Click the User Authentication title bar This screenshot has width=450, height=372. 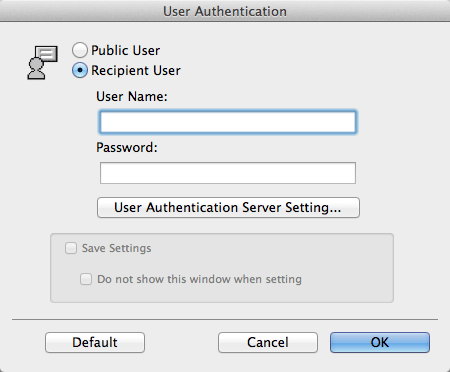[225, 11]
